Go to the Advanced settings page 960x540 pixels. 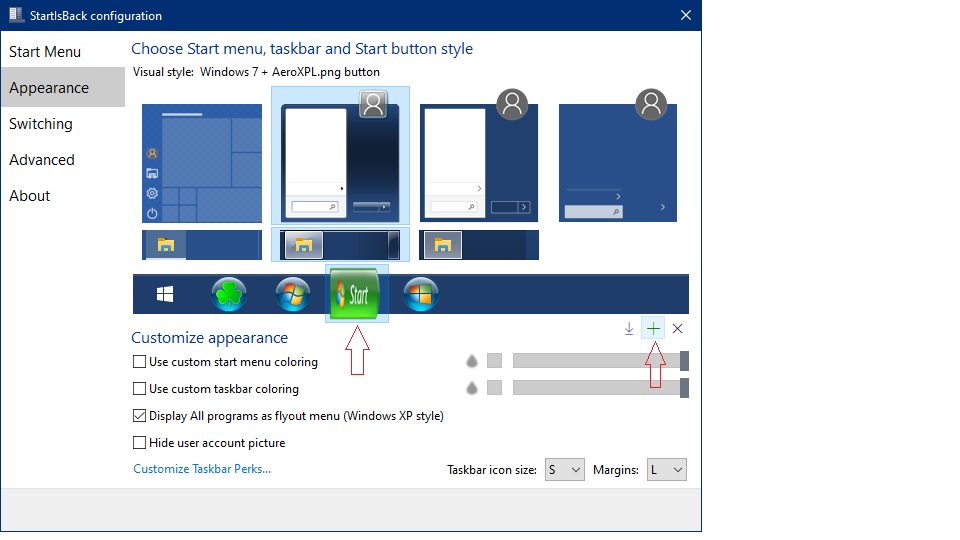pyautogui.click(x=62, y=160)
